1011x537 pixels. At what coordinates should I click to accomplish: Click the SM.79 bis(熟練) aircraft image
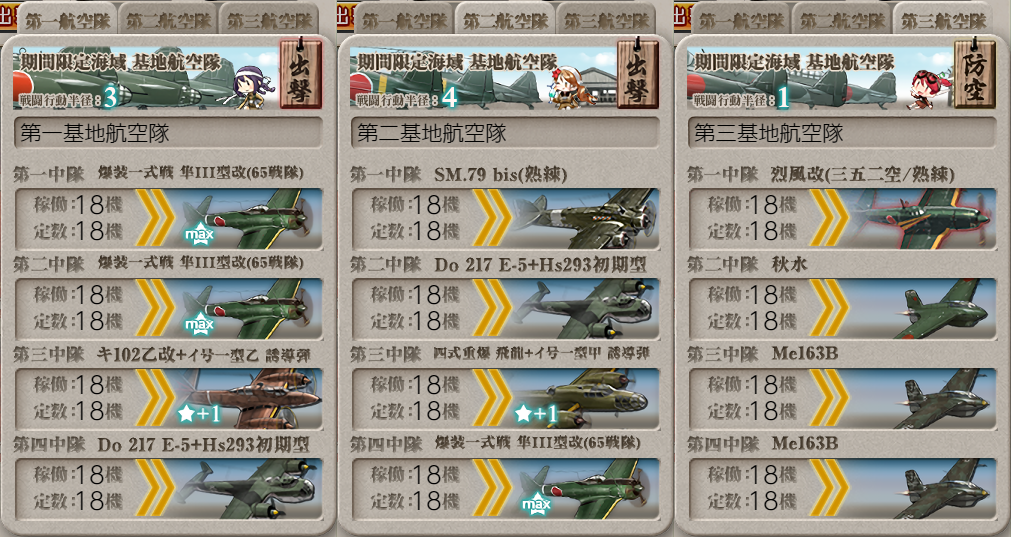pos(585,219)
